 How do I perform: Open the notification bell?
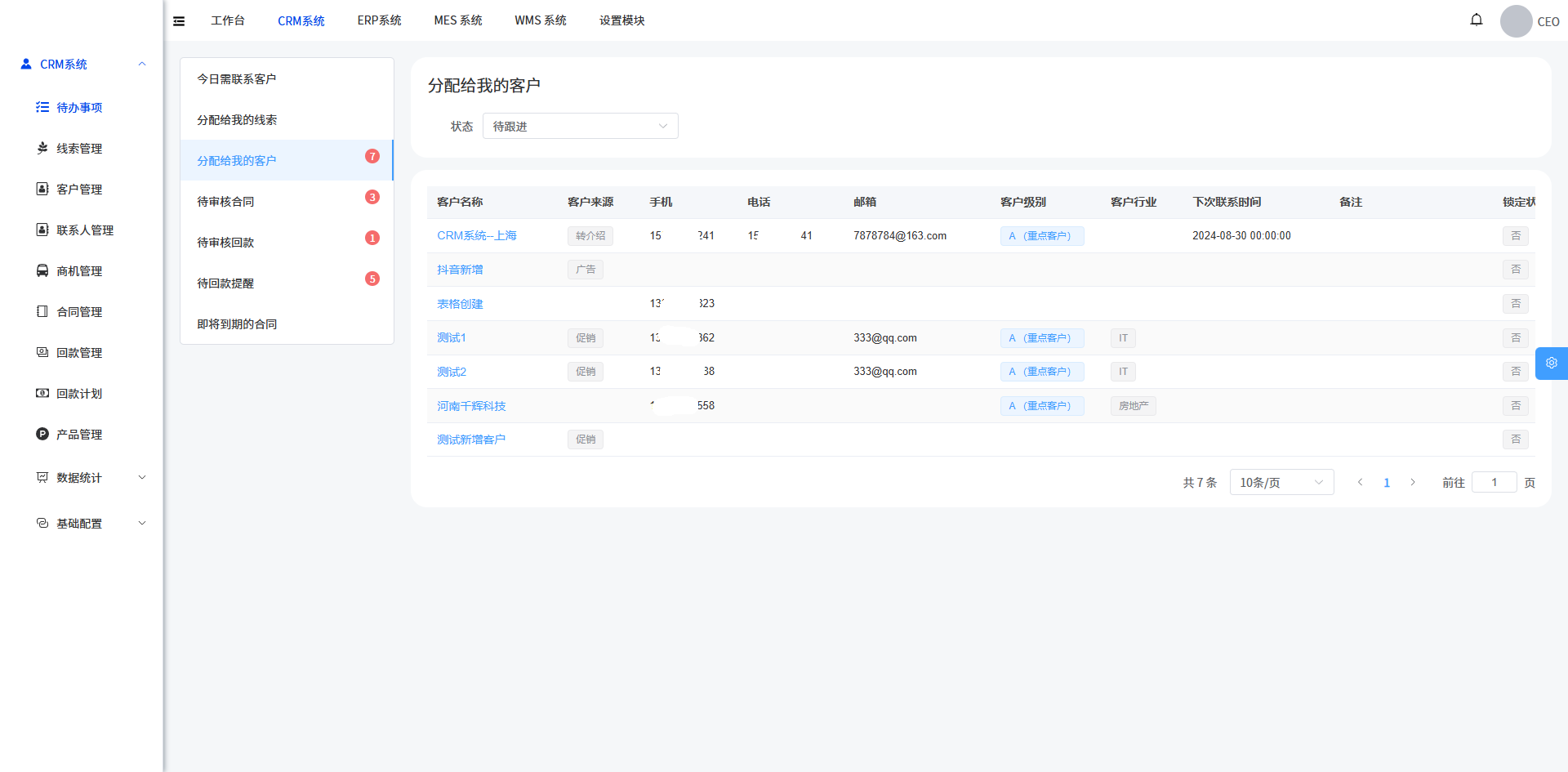pos(1476,20)
